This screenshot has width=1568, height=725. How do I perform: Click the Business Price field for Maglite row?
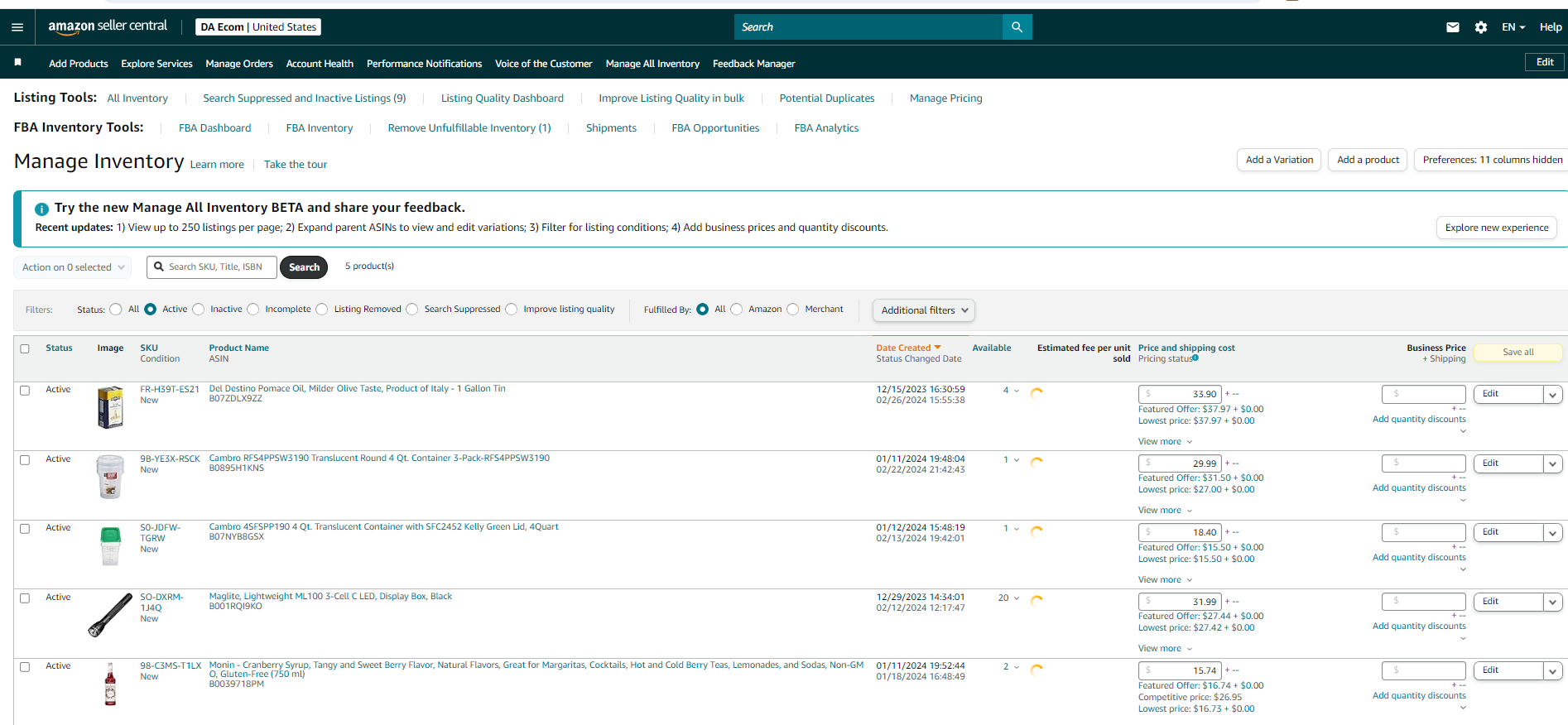(x=1424, y=603)
